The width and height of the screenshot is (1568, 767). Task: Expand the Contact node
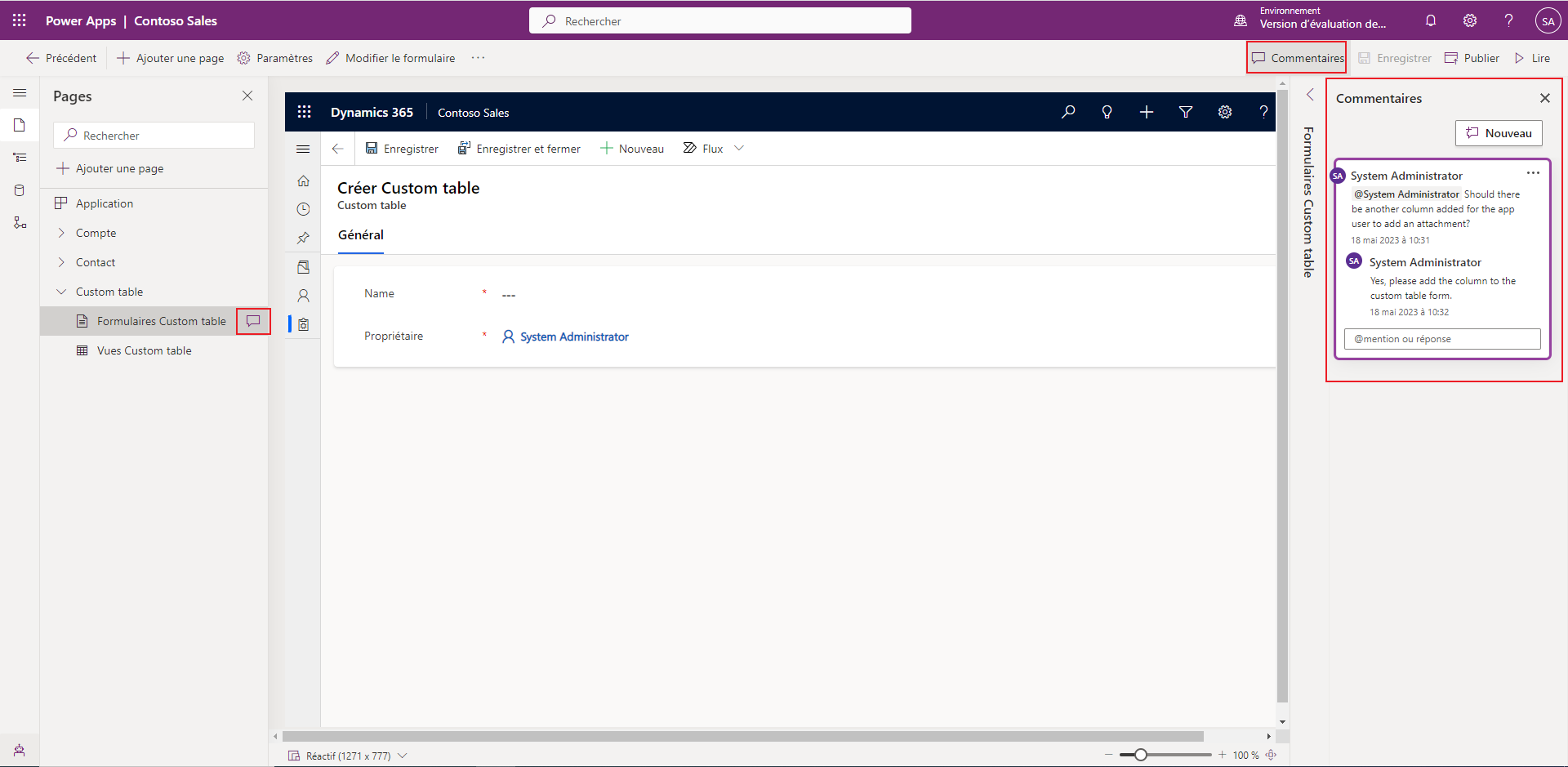(61, 262)
